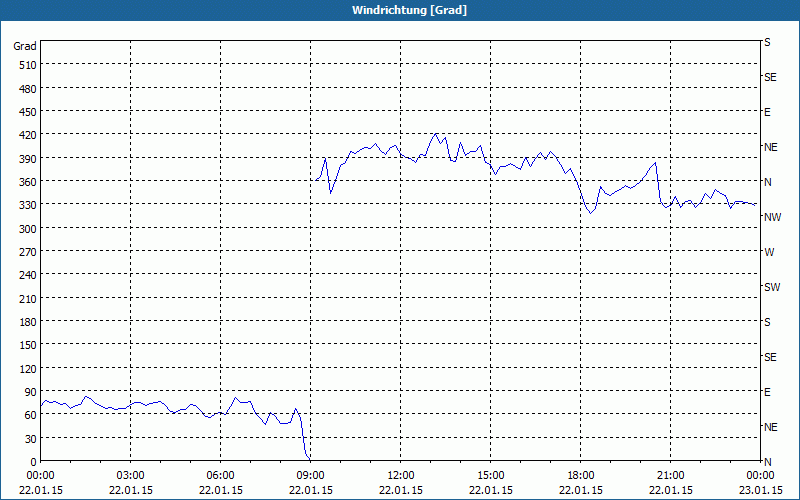
Task: Pick the 18:00 tick label
Action: tap(581, 476)
